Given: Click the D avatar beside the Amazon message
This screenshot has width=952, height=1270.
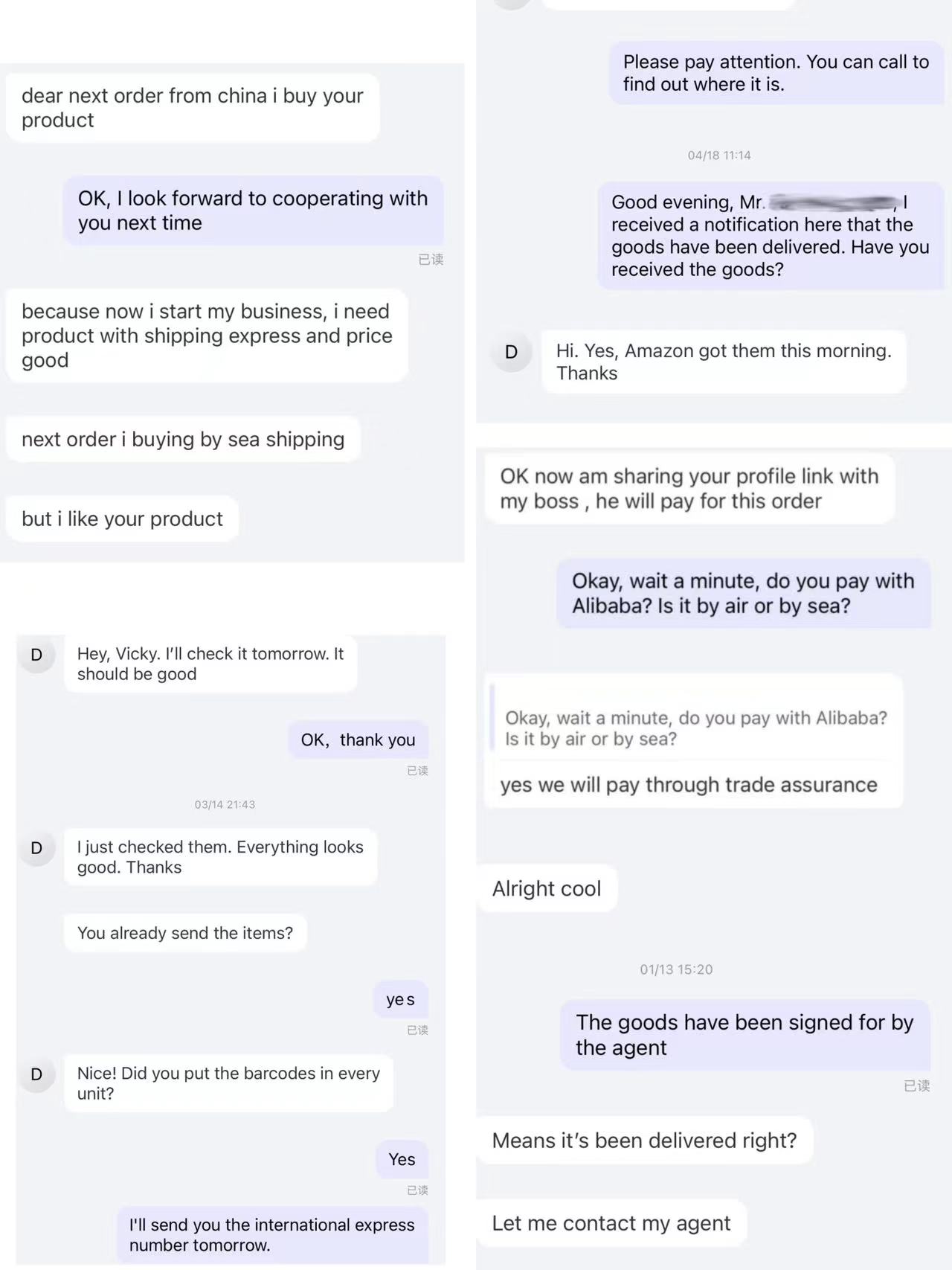Looking at the screenshot, I should (511, 352).
